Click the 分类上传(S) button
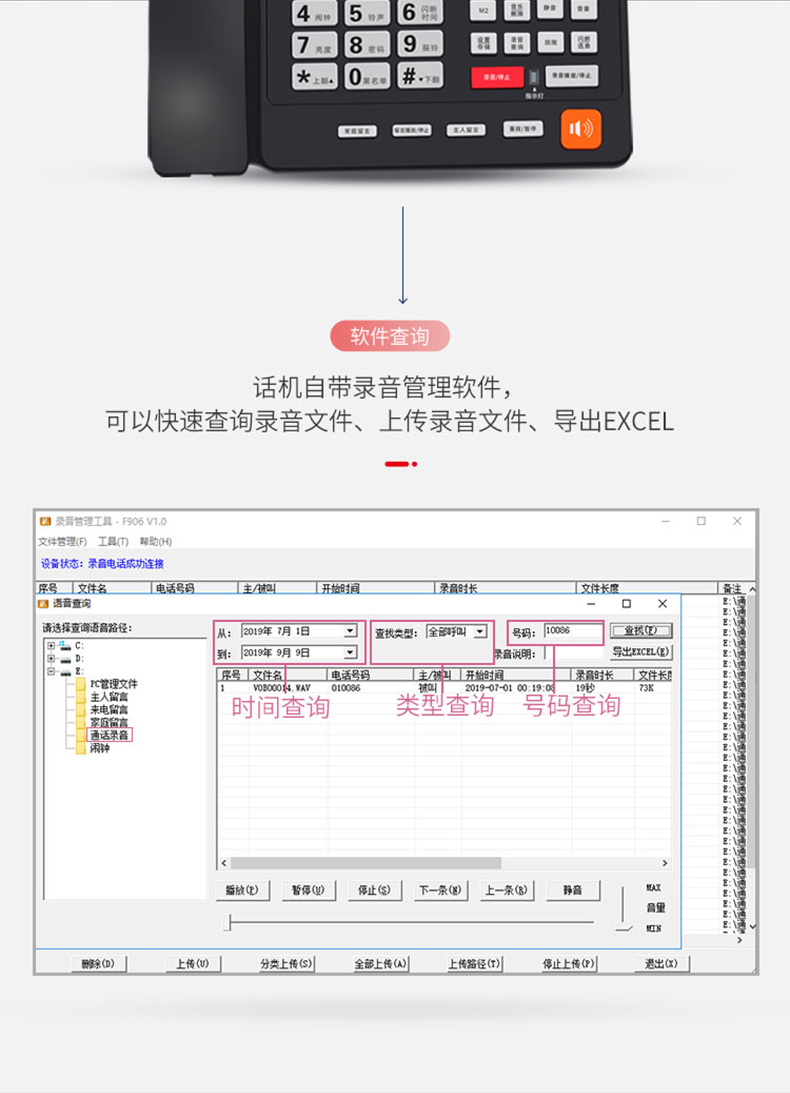The height and width of the screenshot is (1093, 790). pos(287,964)
